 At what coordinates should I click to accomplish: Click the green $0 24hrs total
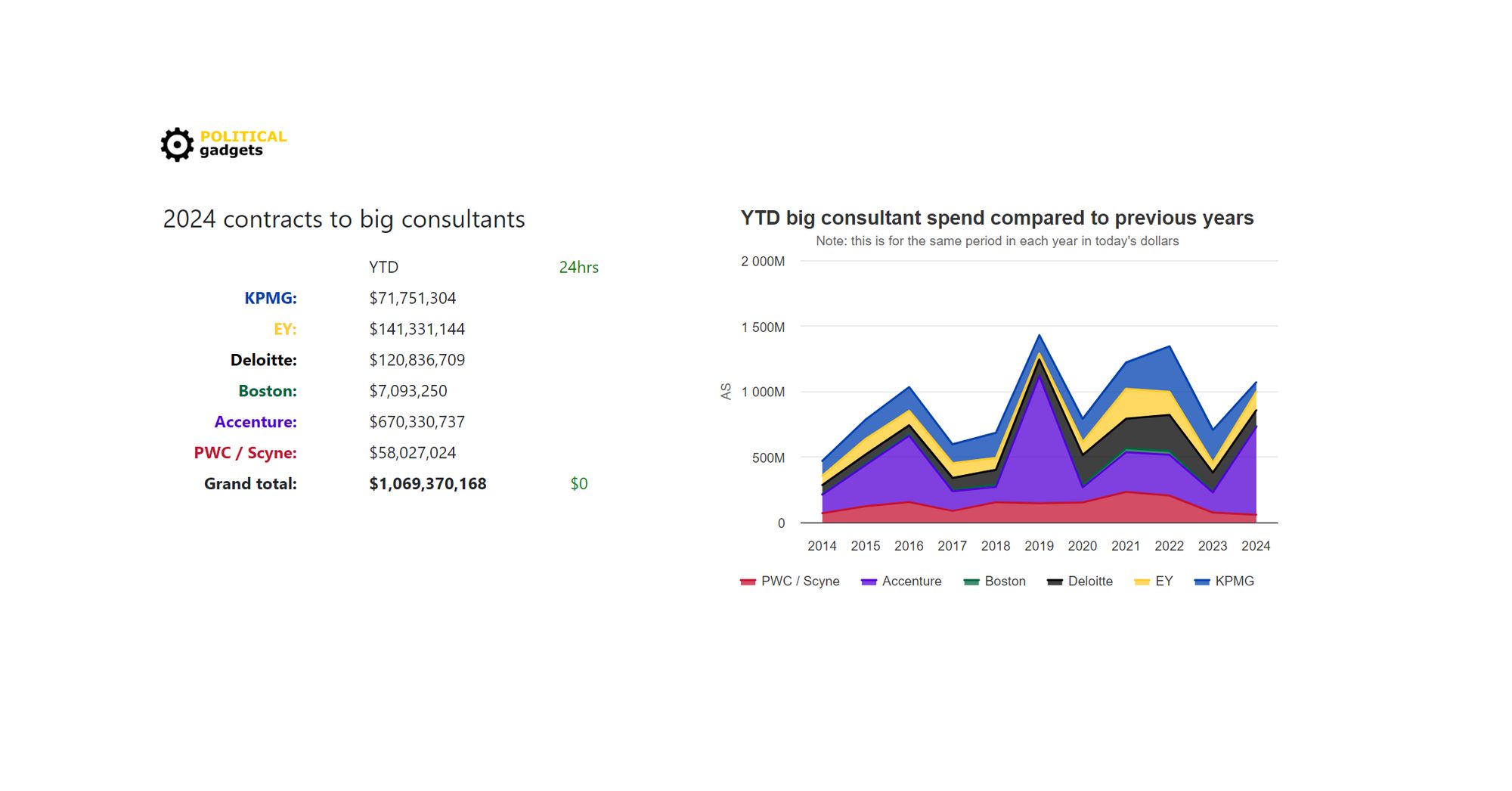(579, 484)
